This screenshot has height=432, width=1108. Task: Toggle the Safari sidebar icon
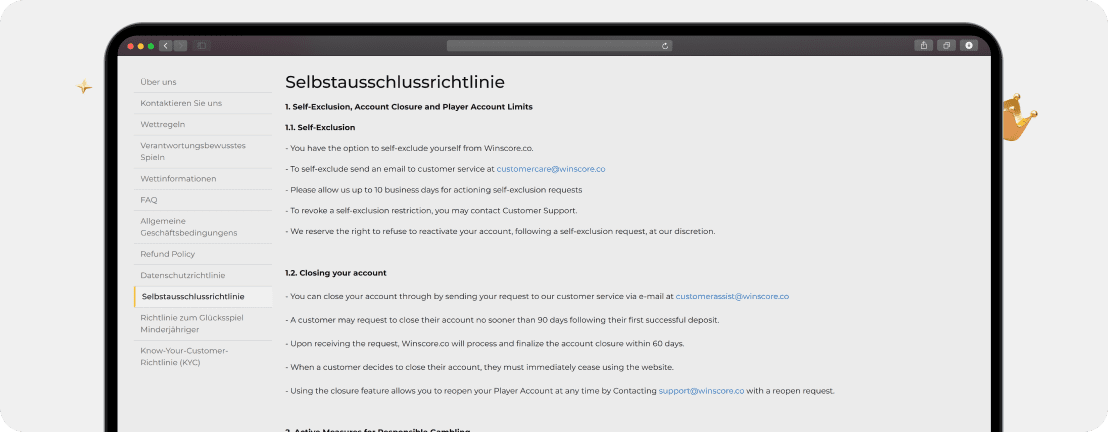coord(201,46)
